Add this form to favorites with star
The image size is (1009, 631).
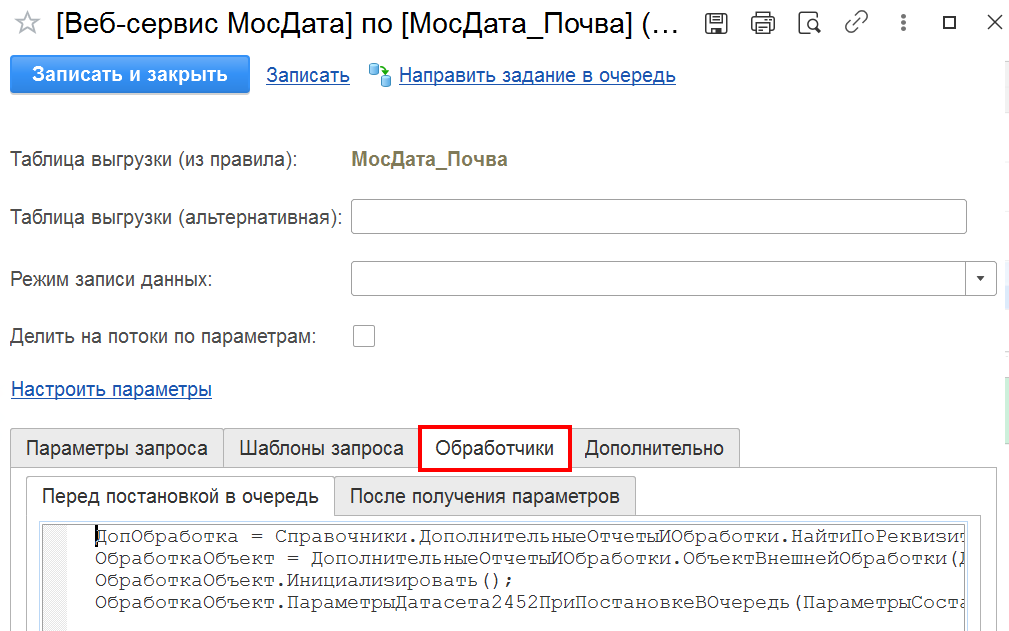(x=29, y=23)
